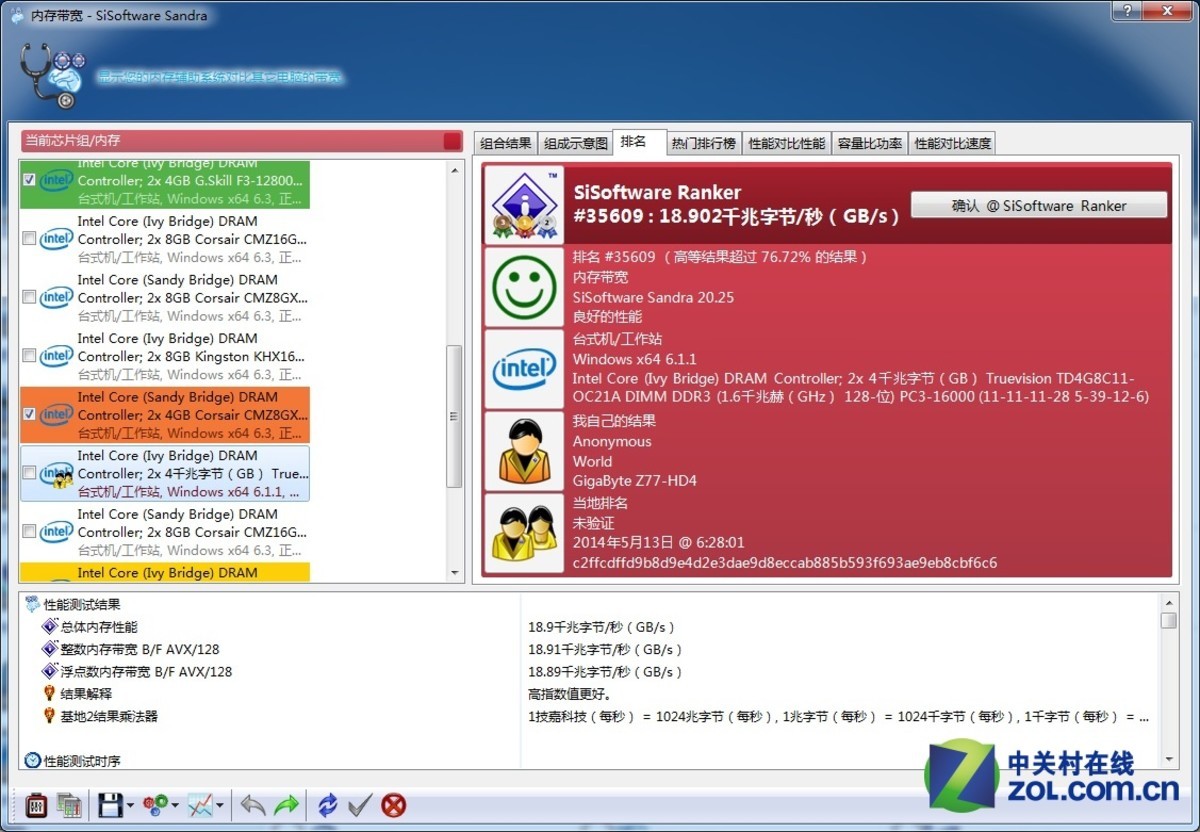This screenshot has width=1200, height=832.
Task: Click the red circle cancel icon
Action: 394,804
